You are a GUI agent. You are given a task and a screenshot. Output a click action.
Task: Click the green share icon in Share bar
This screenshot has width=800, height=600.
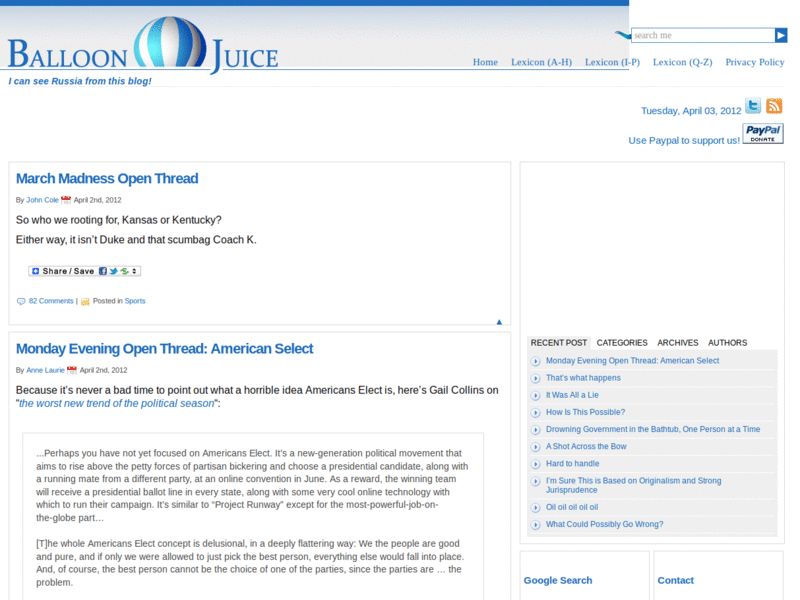[124, 271]
